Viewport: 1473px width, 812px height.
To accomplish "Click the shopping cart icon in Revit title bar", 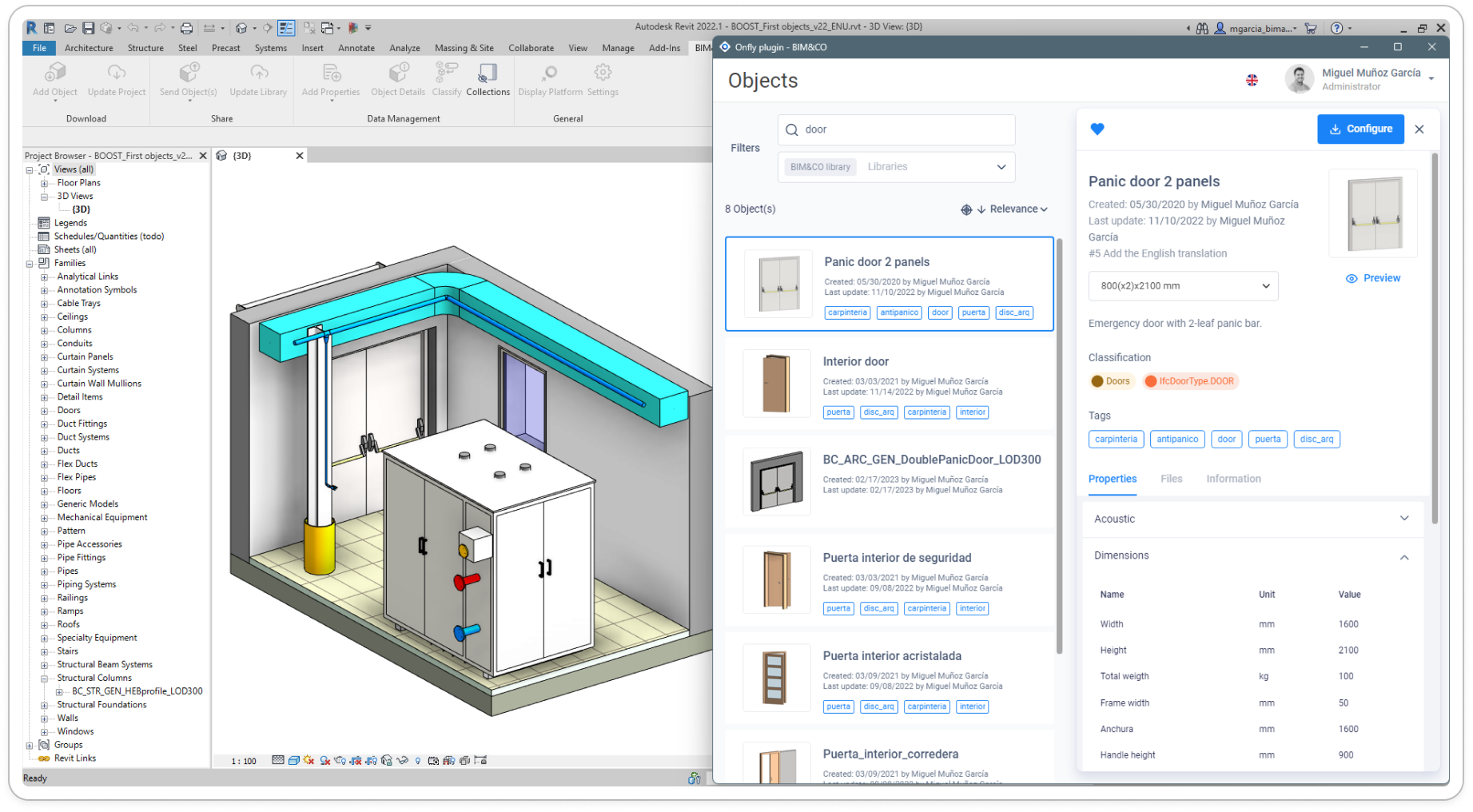I will click(x=1311, y=28).
